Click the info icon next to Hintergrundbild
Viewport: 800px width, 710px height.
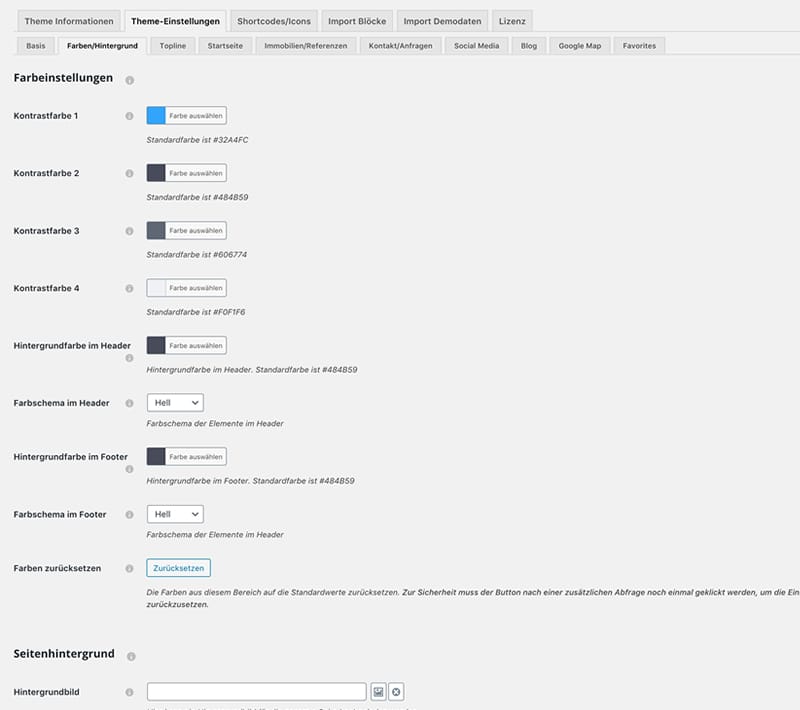[129, 692]
